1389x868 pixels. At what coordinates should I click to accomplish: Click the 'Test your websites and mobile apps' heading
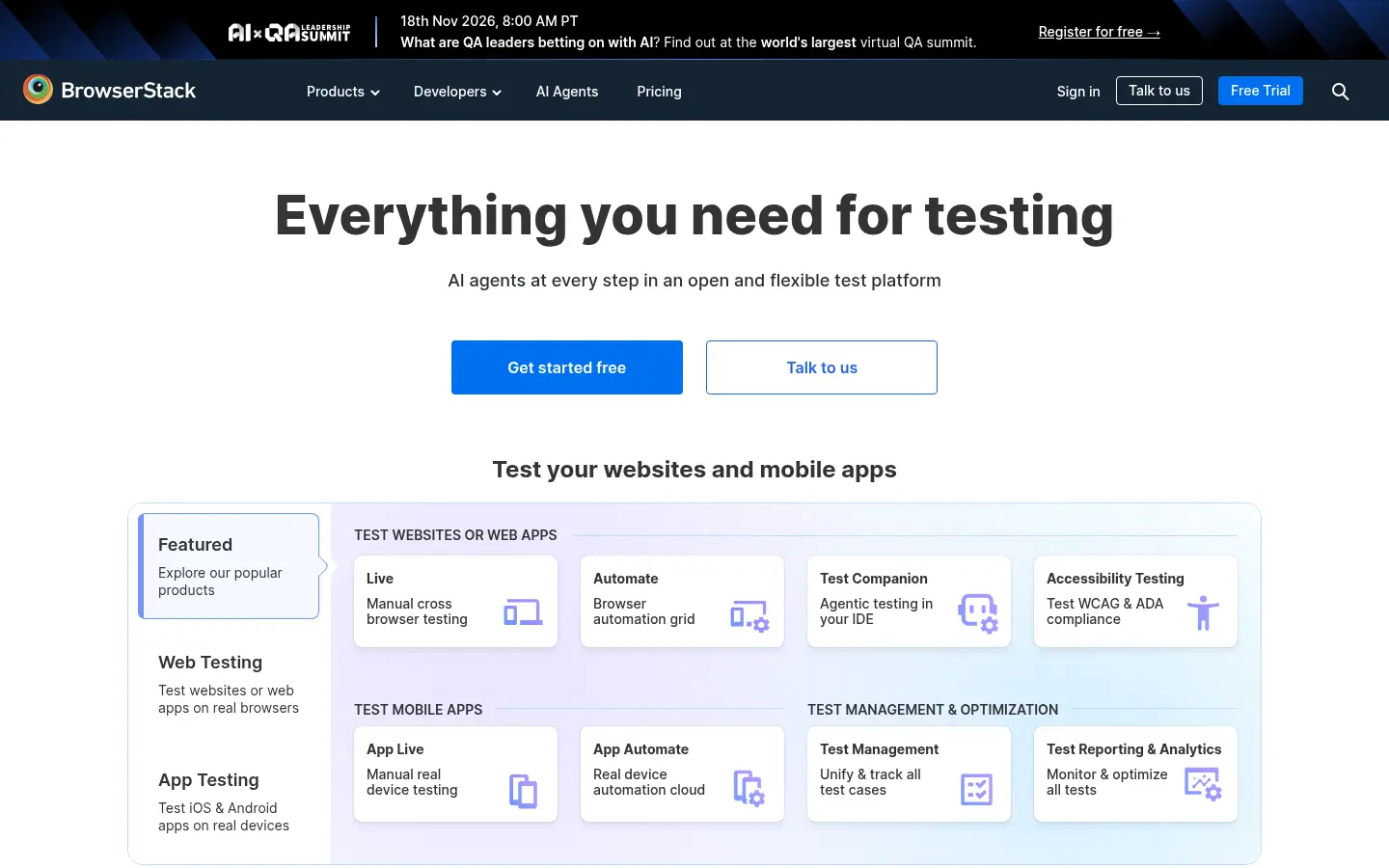click(x=694, y=470)
